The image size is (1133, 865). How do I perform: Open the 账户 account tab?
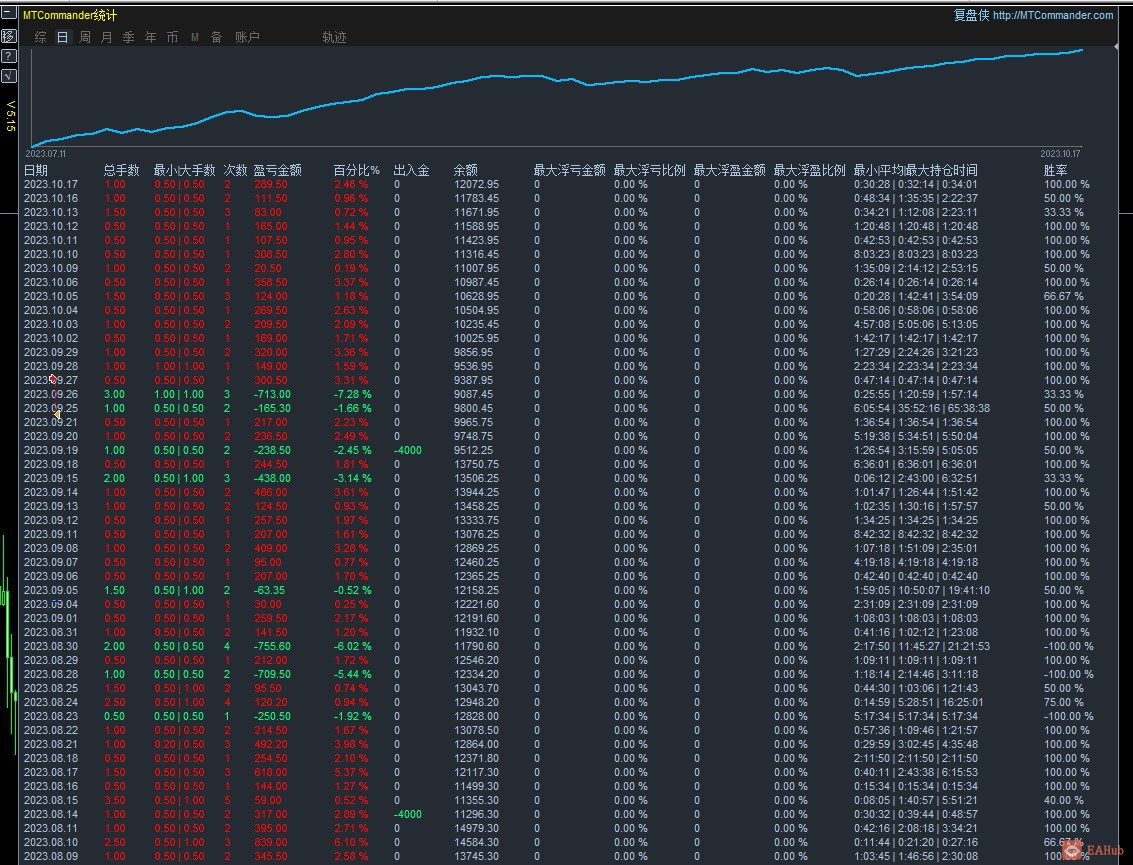(x=247, y=38)
